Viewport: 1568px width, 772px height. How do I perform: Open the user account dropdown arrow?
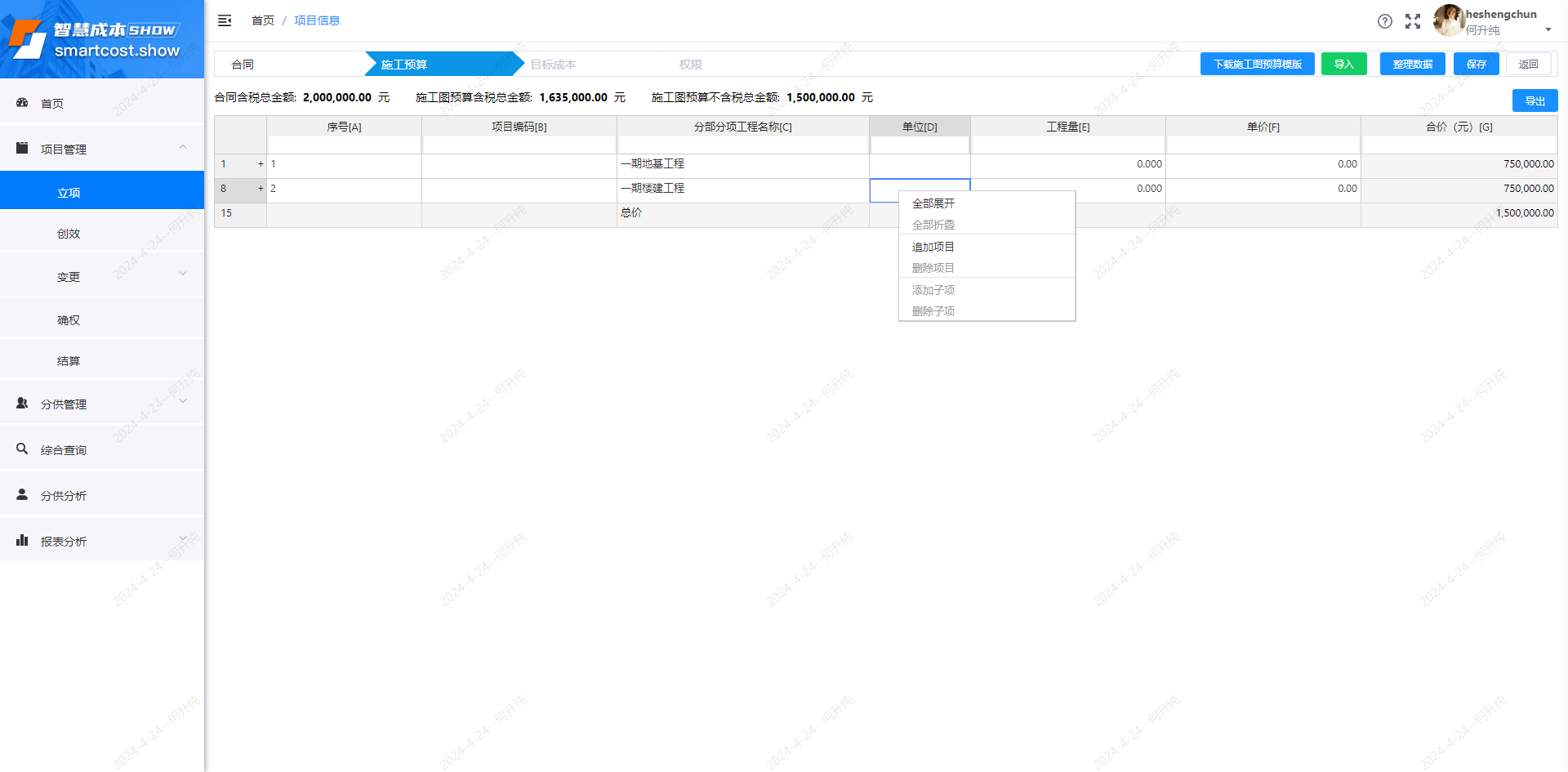(1548, 30)
